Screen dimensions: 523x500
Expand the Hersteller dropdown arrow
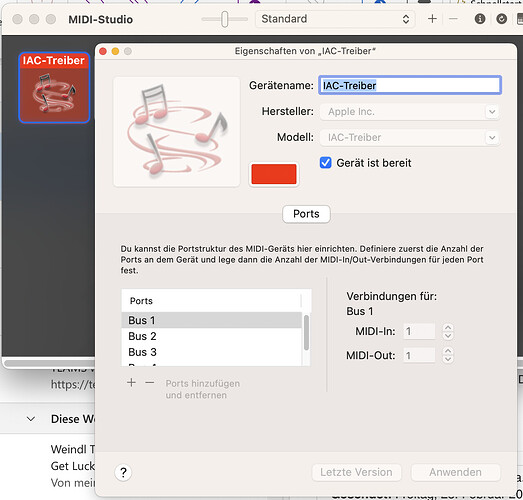(x=492, y=111)
